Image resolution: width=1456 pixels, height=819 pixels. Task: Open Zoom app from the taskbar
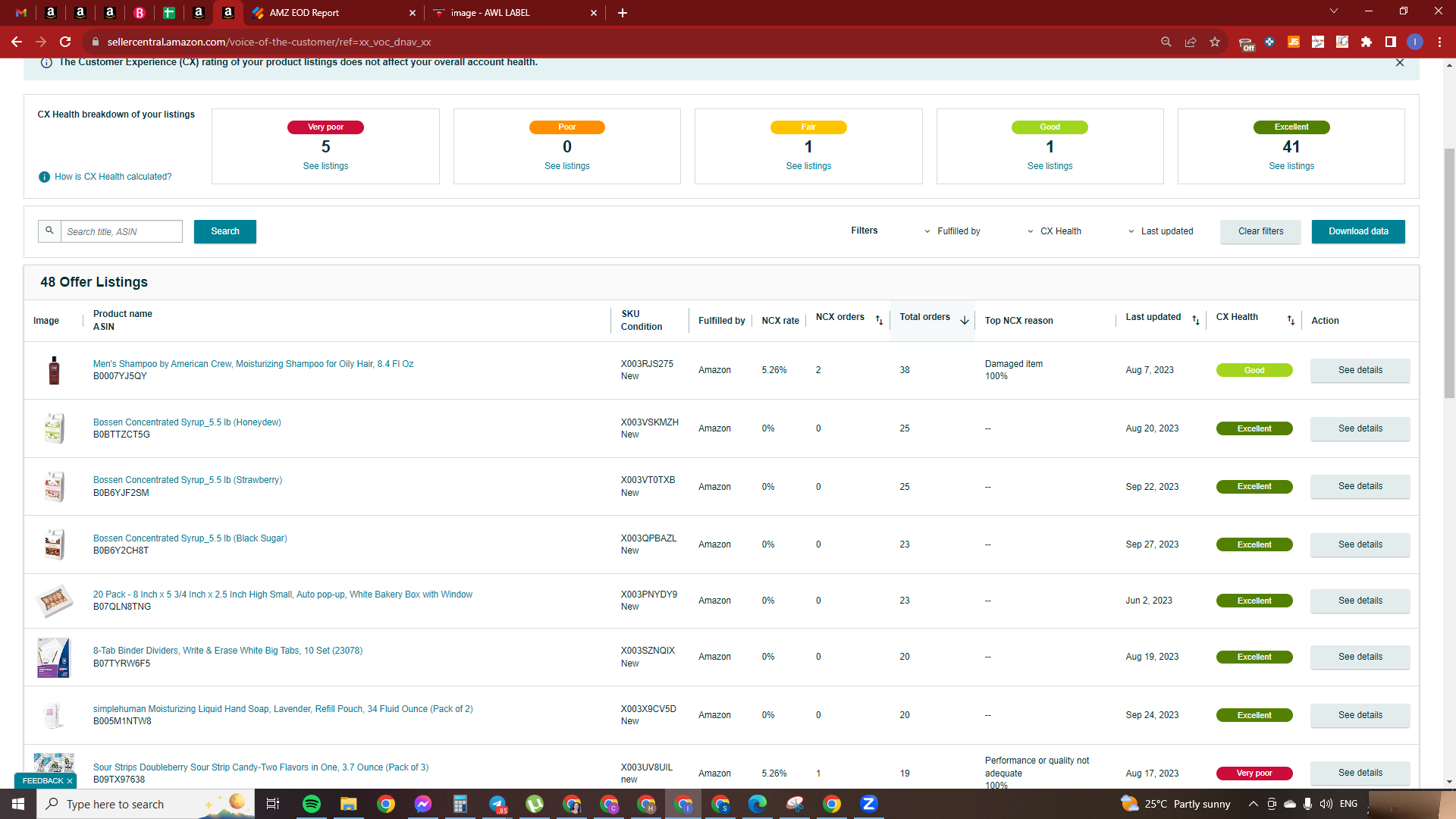pyautogui.click(x=869, y=804)
